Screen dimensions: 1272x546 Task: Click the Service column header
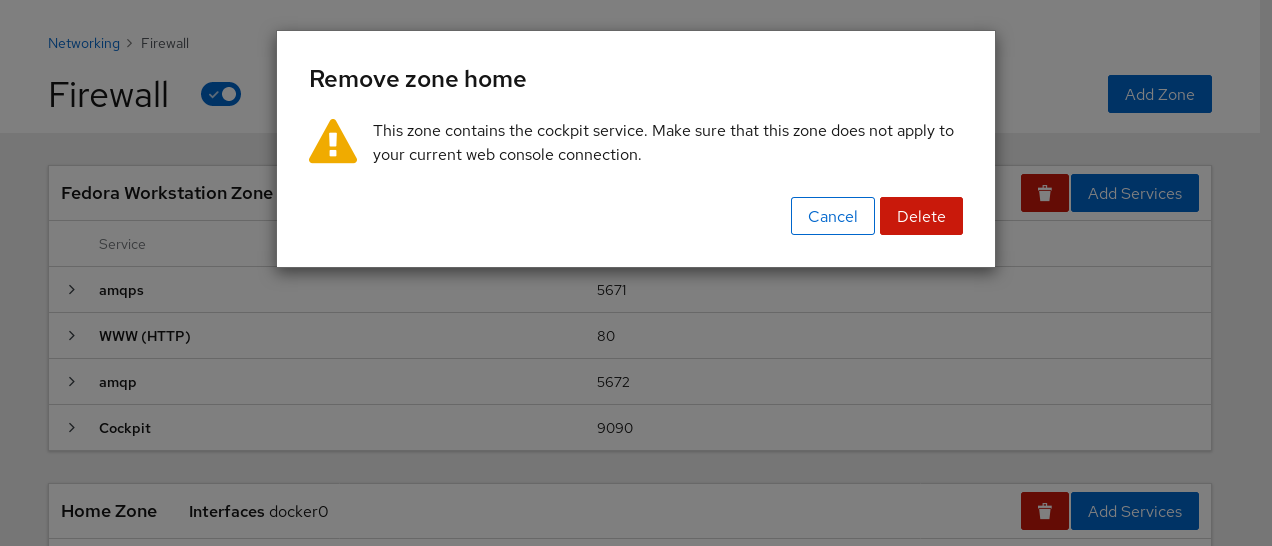122,244
